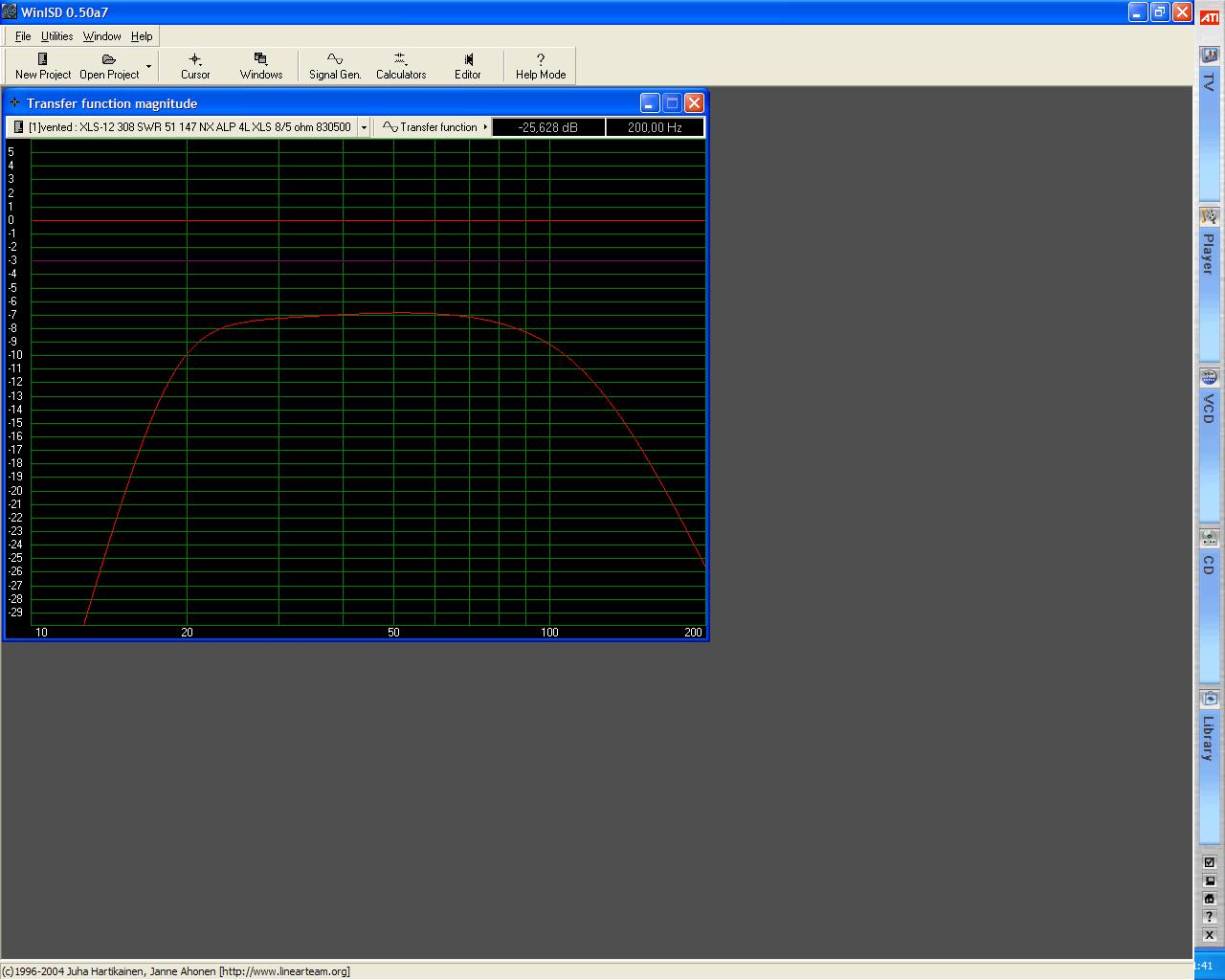
Task: Open the Utilities menu
Action: [56, 36]
